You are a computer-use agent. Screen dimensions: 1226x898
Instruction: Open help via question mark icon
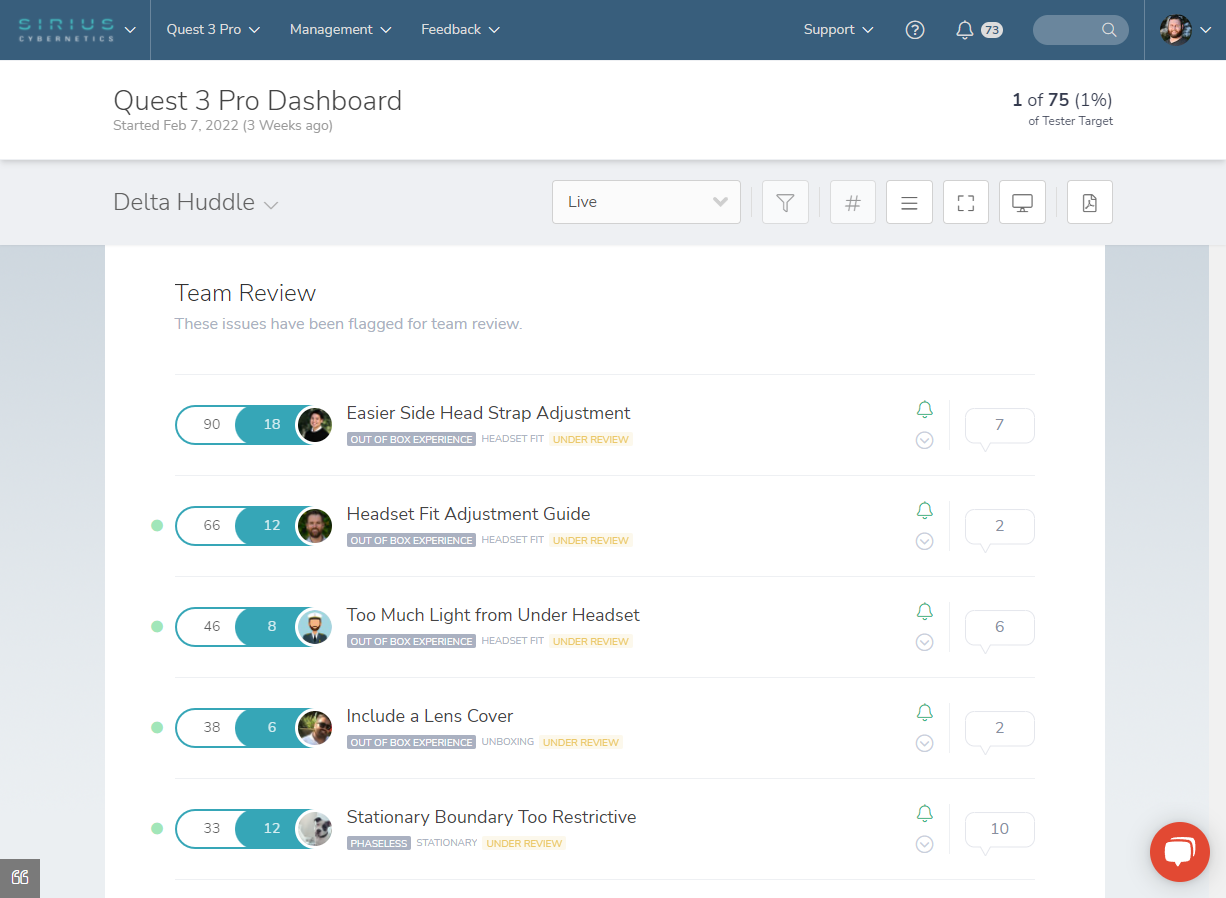coord(915,30)
